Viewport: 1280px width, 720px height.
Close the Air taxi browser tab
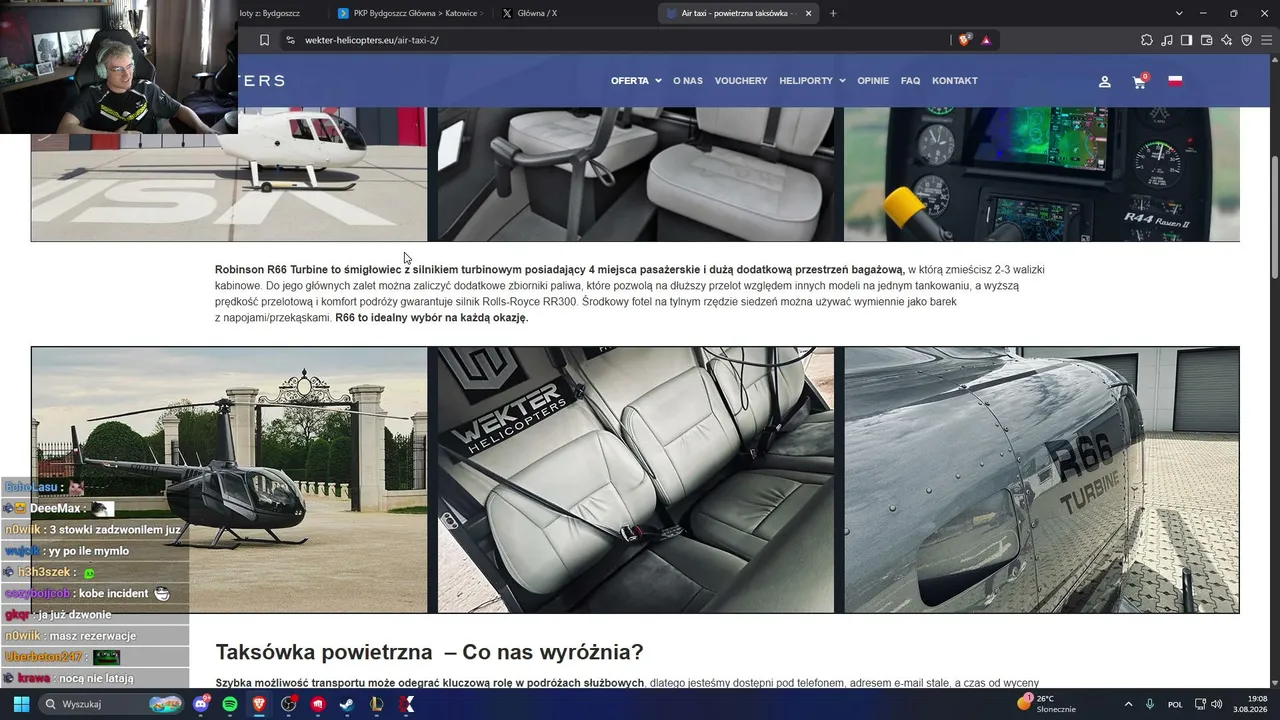tap(809, 13)
